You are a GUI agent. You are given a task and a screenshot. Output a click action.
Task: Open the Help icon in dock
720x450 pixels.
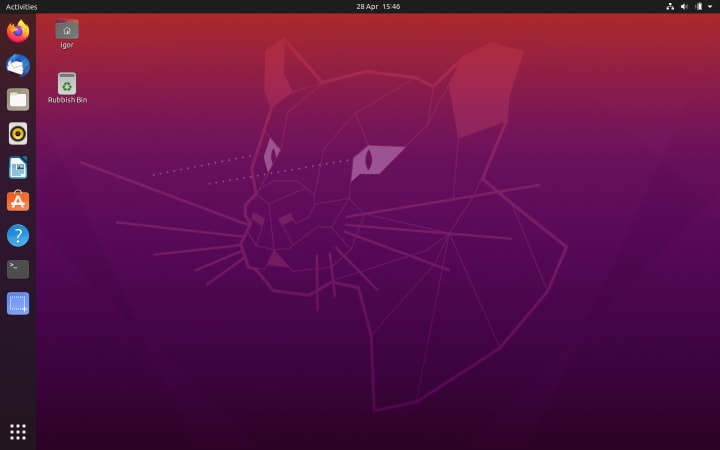(18, 236)
